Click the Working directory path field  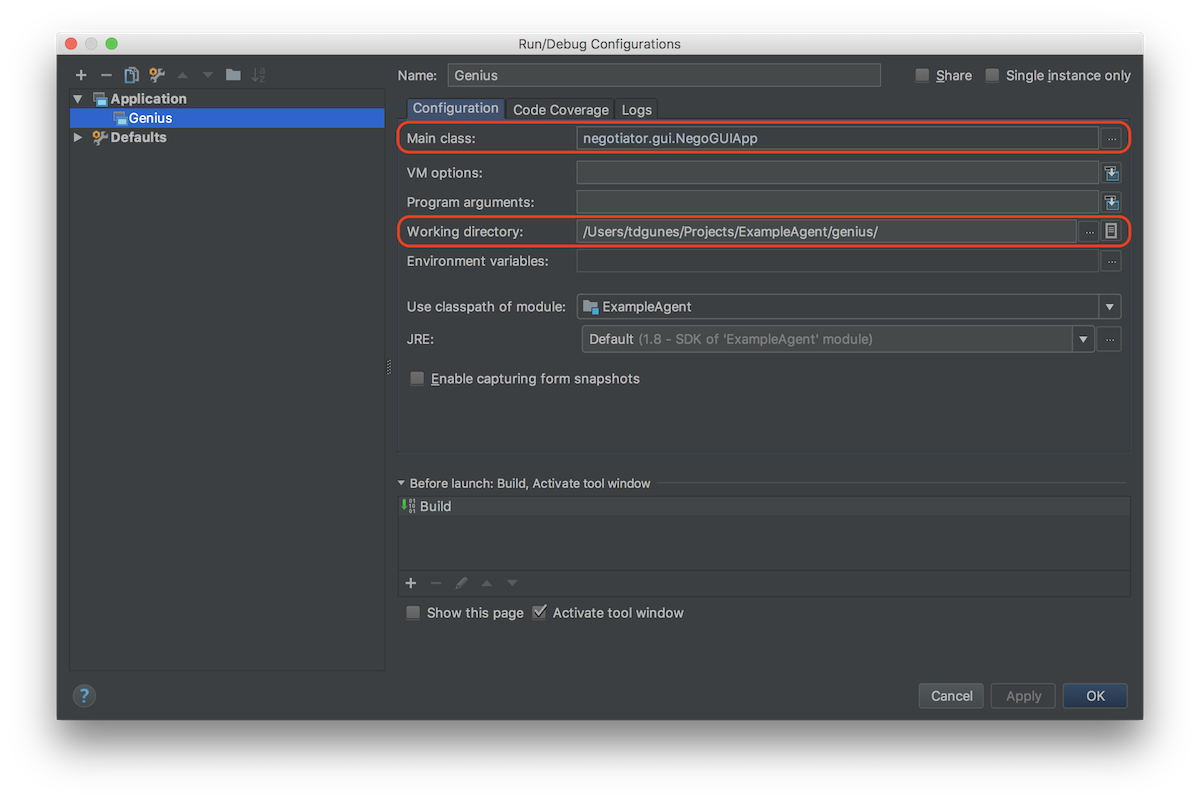tap(826, 231)
